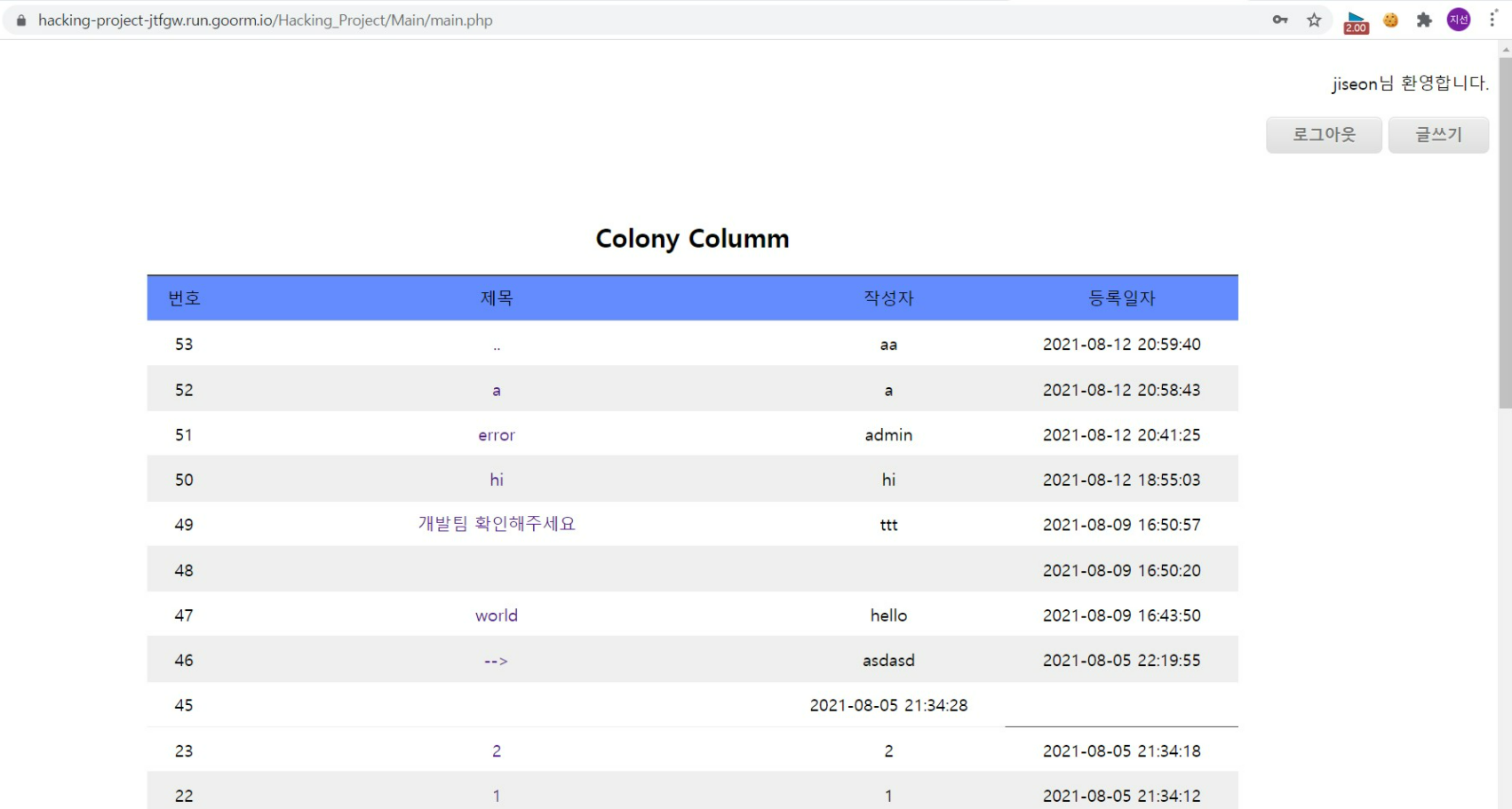Click the 제목 column header

(497, 298)
